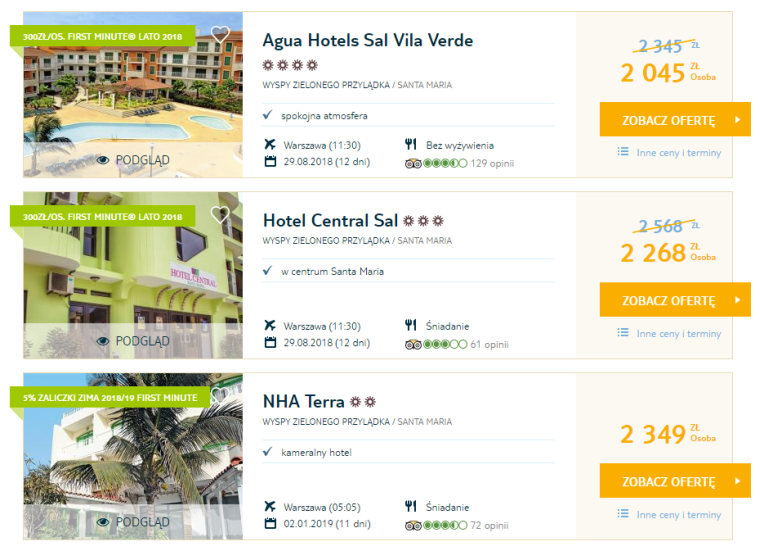This screenshot has height=546, width=760.
Task: Open the NHA Terra hotel title link
Action: (303, 401)
